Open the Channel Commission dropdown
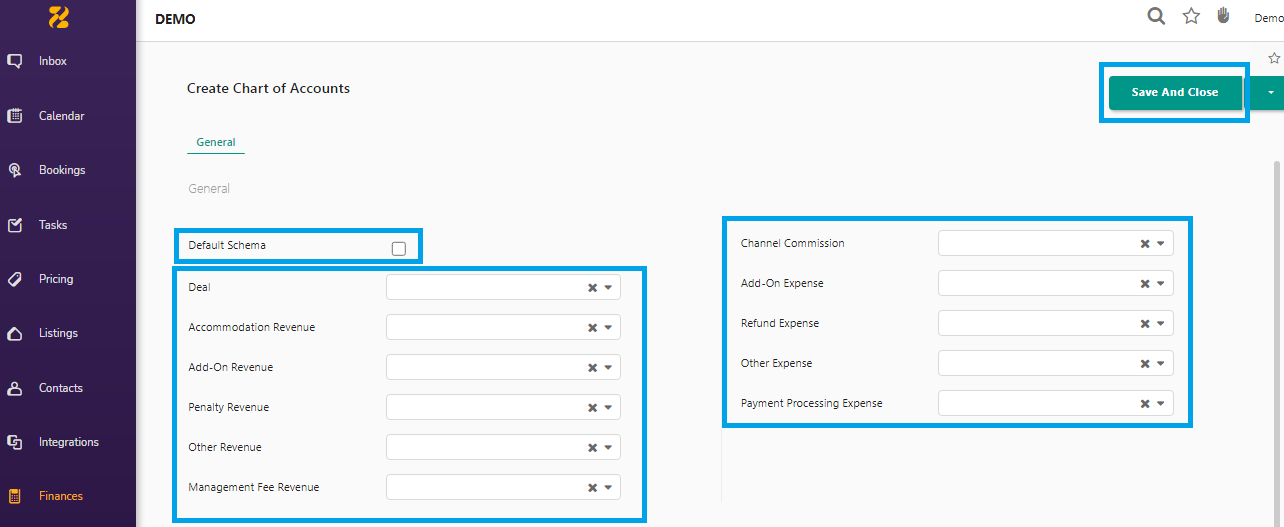This screenshot has height=527, width=1284. click(1055, 243)
